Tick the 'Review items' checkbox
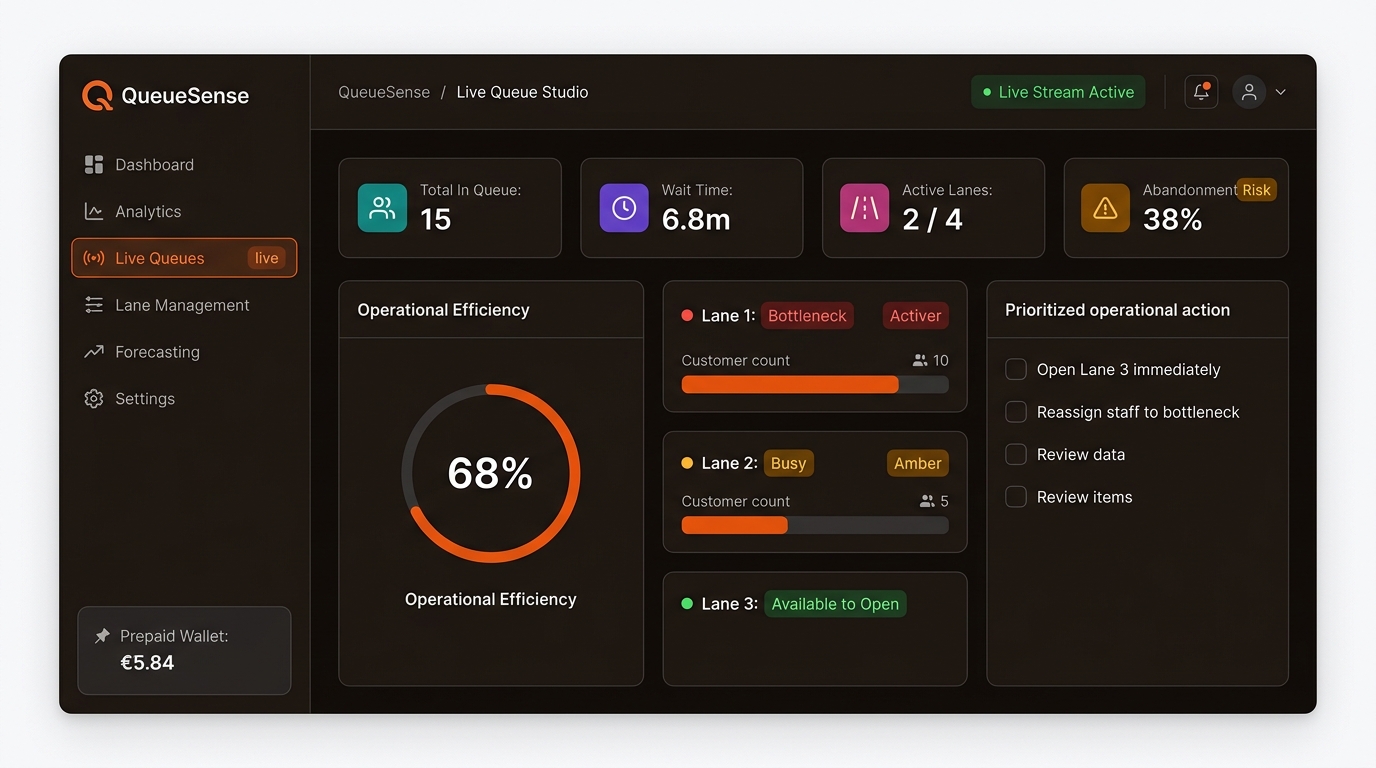1376x768 pixels. click(1016, 497)
